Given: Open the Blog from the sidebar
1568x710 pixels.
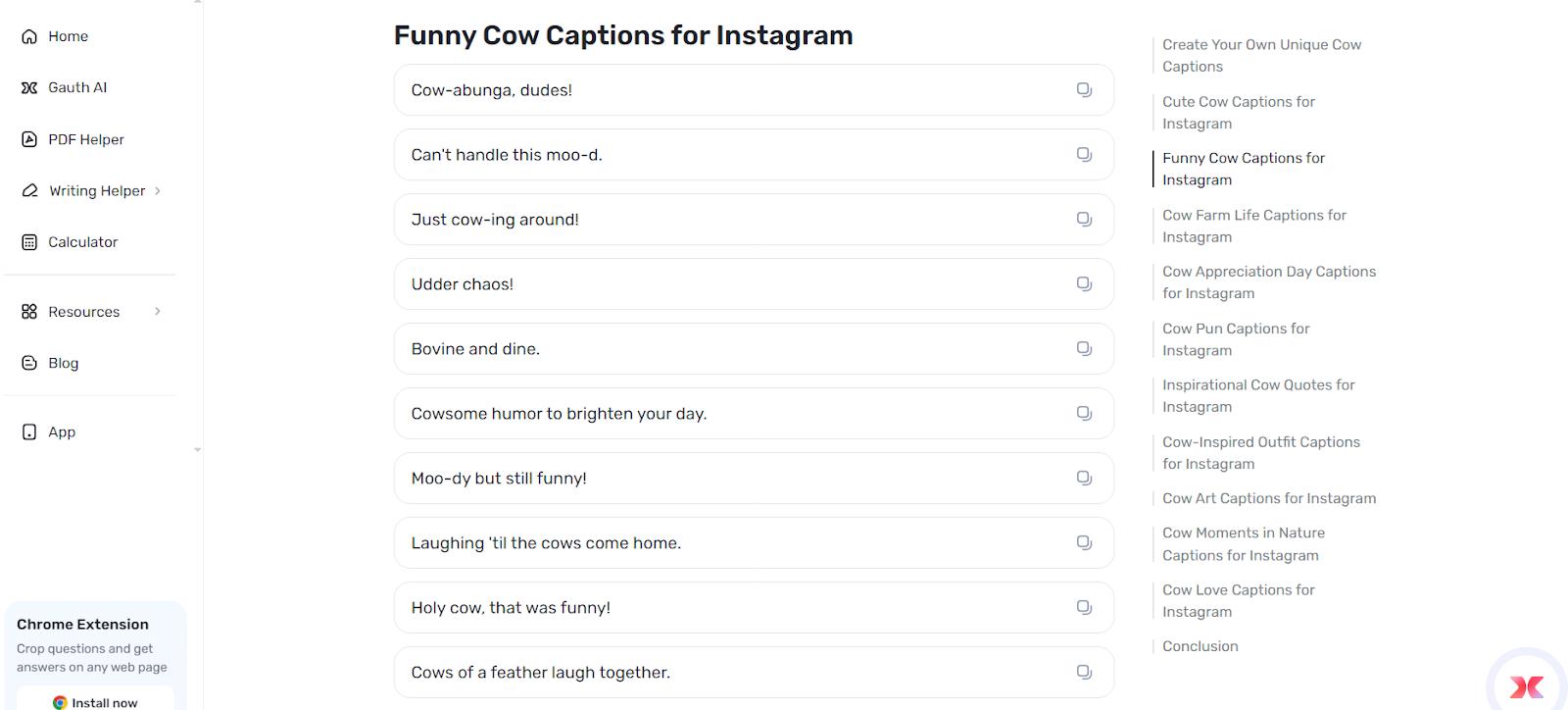Looking at the screenshot, I should tap(63, 362).
